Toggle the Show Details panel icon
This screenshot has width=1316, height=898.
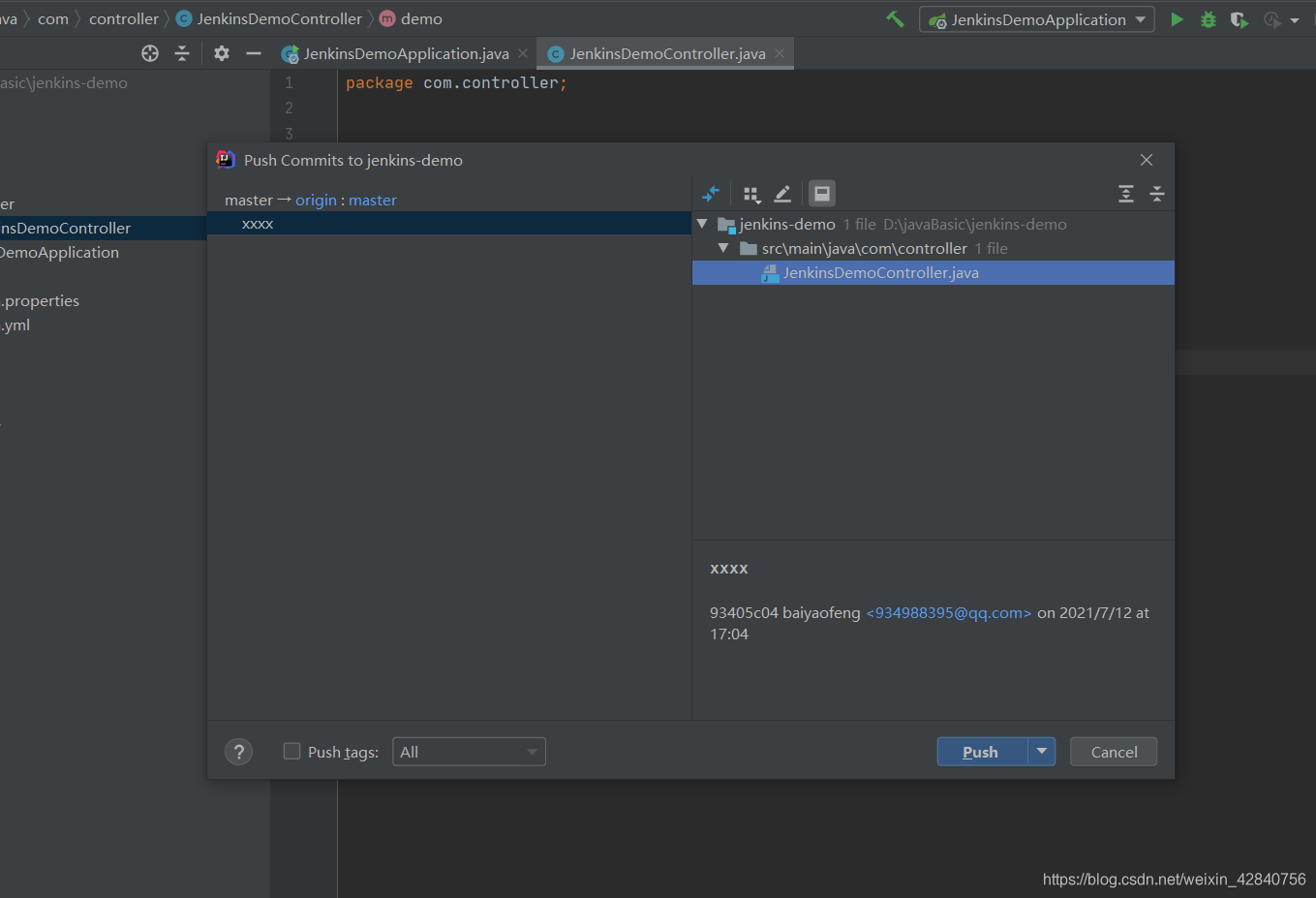[822, 194]
